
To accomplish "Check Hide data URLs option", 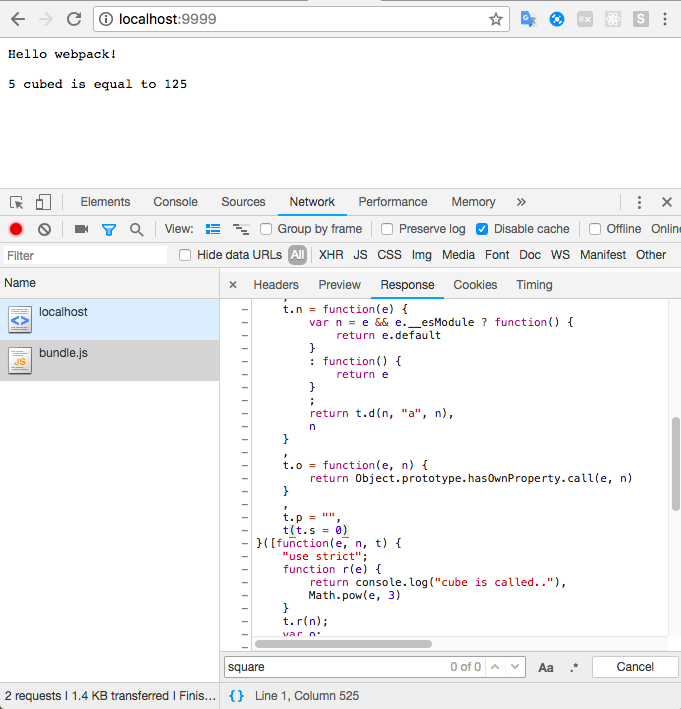I will click(185, 255).
